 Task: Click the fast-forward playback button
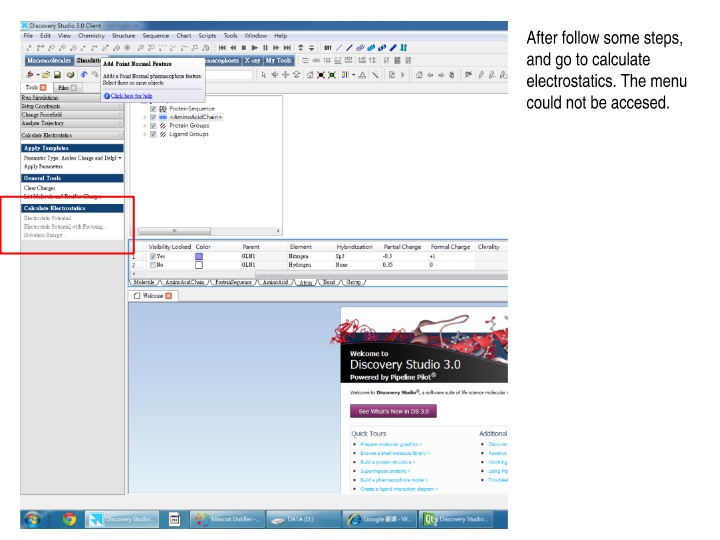pyautogui.click(x=276, y=48)
